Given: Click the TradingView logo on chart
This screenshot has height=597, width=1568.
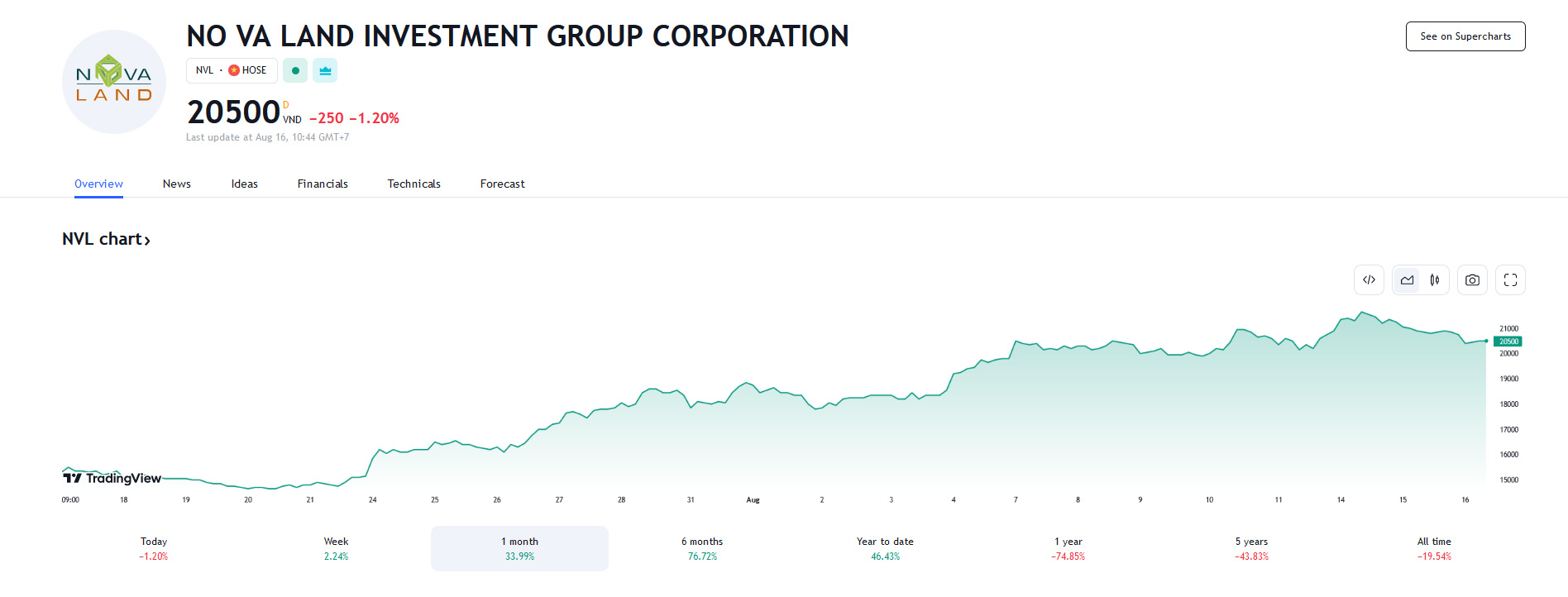Looking at the screenshot, I should (x=112, y=478).
